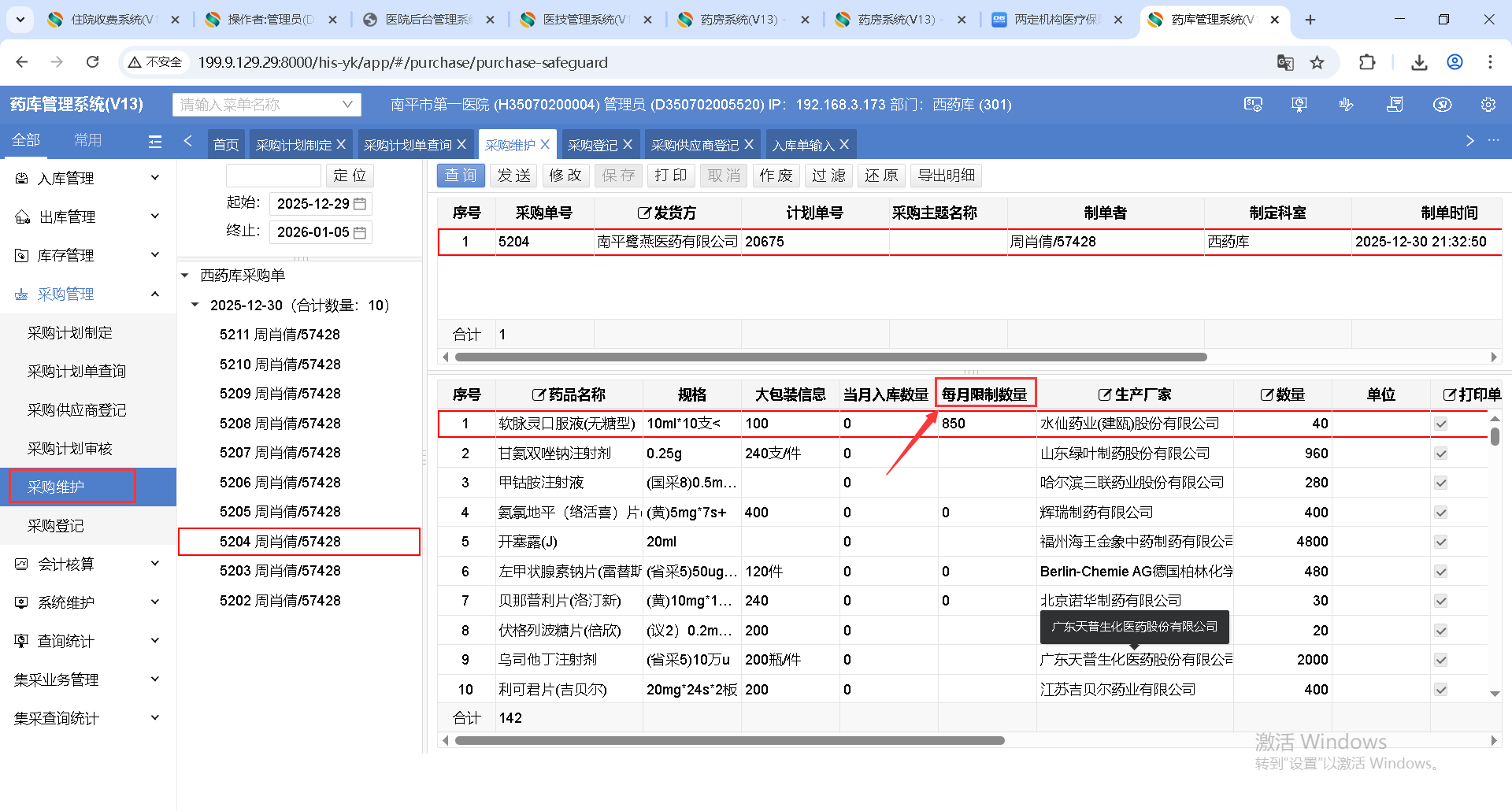Viewport: 1512px width, 811px height.
Task: Bookmark the page with the star icon
Action: [x=1317, y=62]
